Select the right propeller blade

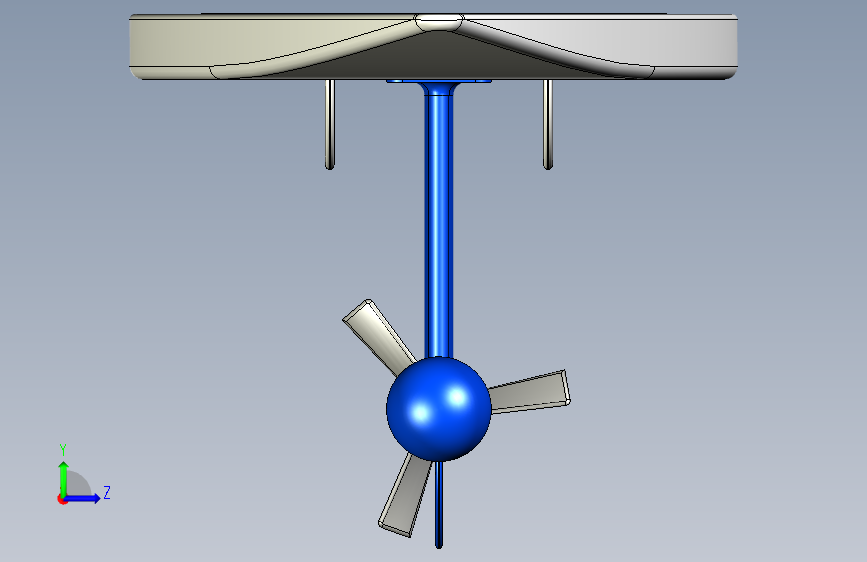coord(529,393)
